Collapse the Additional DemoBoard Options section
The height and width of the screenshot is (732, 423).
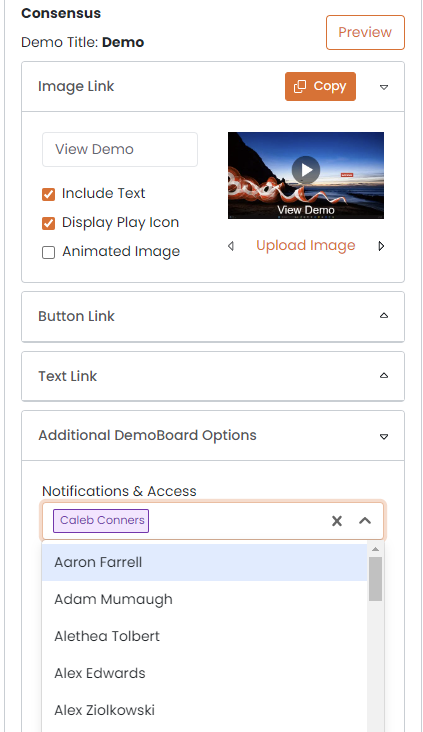(x=384, y=436)
